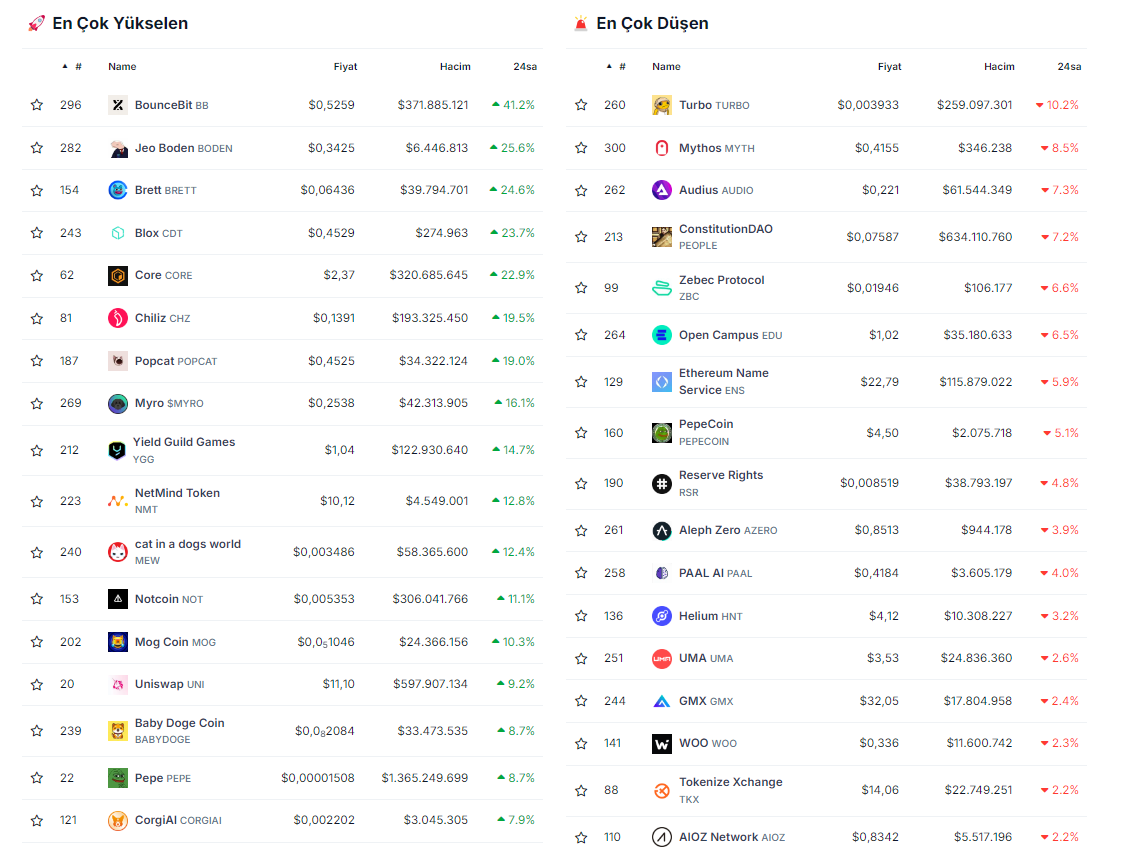The height and width of the screenshot is (852, 1122).
Task: Click the Audius purple logo icon
Action: [x=662, y=190]
